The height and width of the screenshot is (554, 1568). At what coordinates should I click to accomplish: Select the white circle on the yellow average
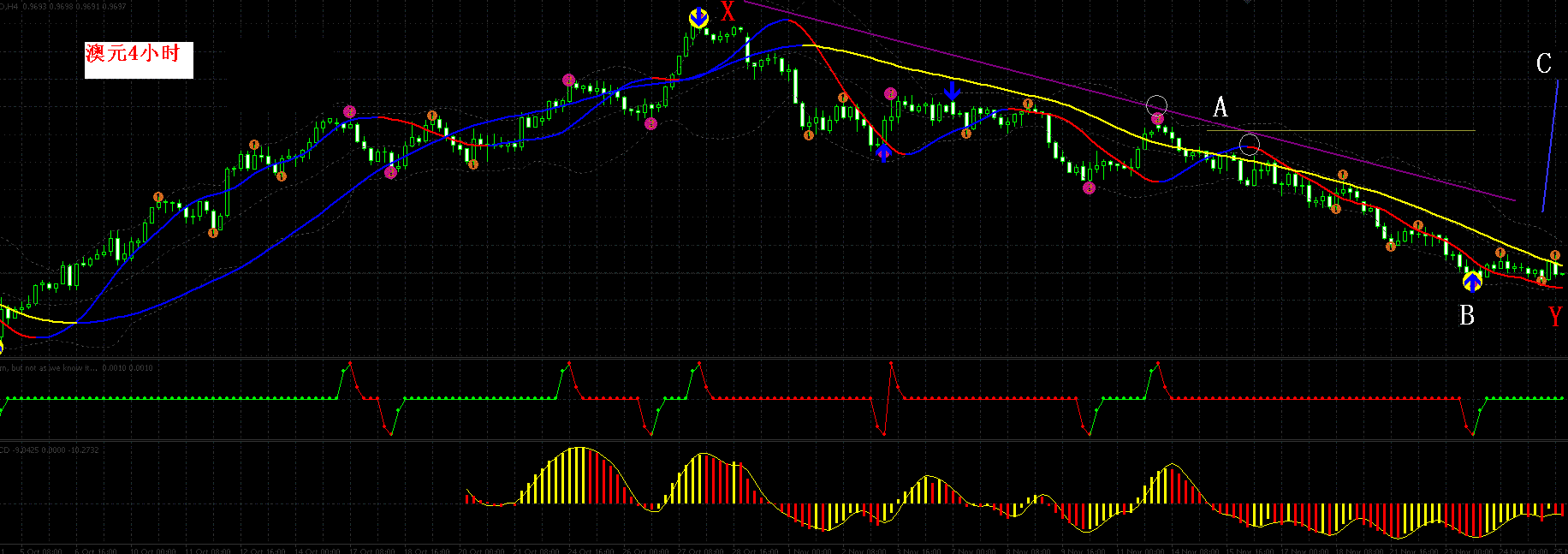[1250, 143]
